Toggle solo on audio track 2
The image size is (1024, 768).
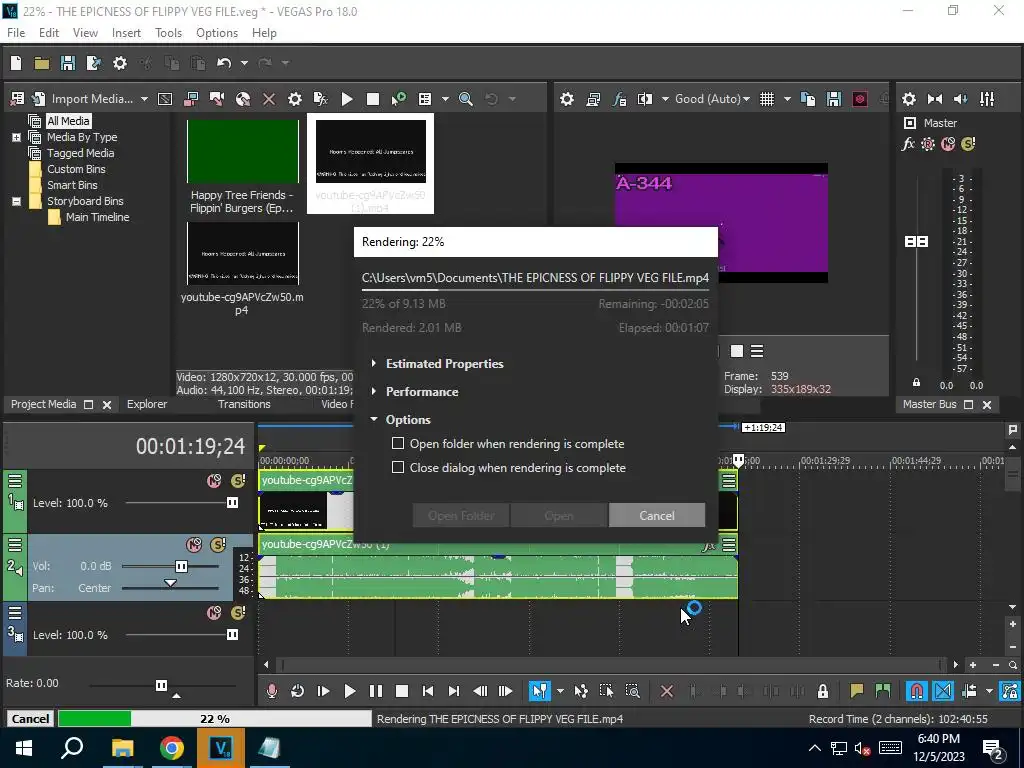point(218,545)
